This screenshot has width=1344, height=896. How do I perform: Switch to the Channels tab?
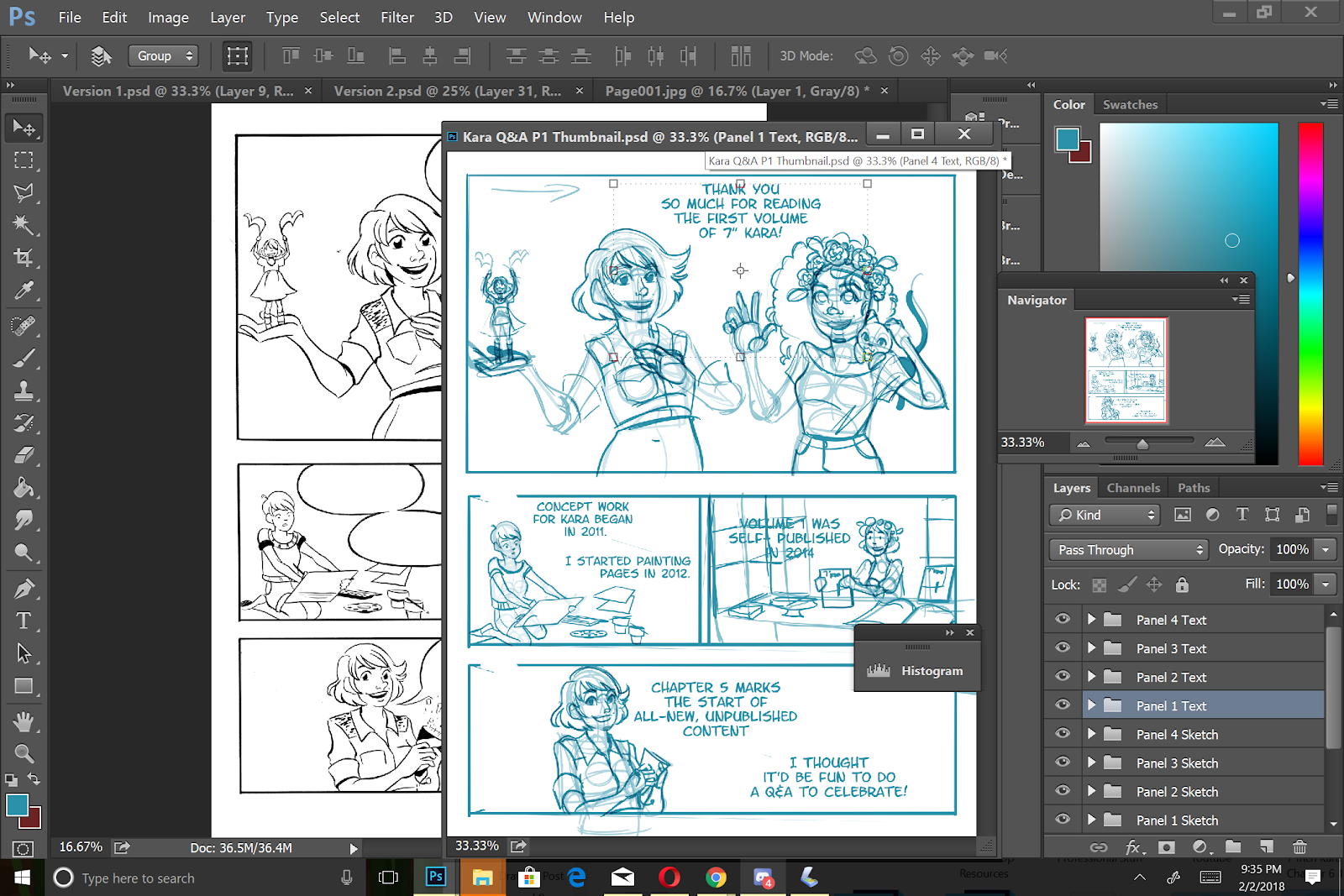[1133, 488]
